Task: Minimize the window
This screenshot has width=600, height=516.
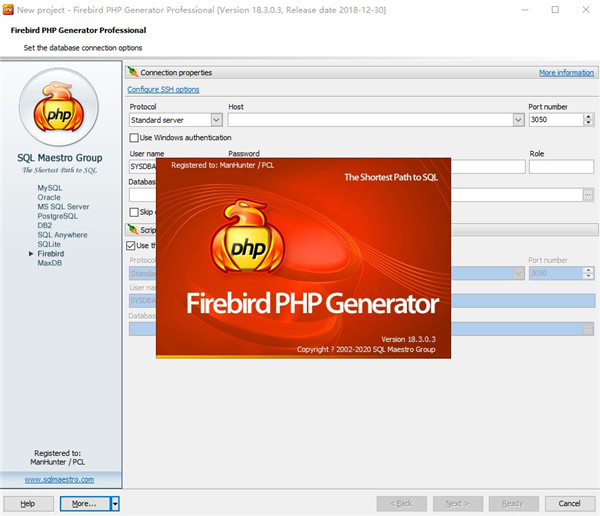Action: (x=525, y=10)
